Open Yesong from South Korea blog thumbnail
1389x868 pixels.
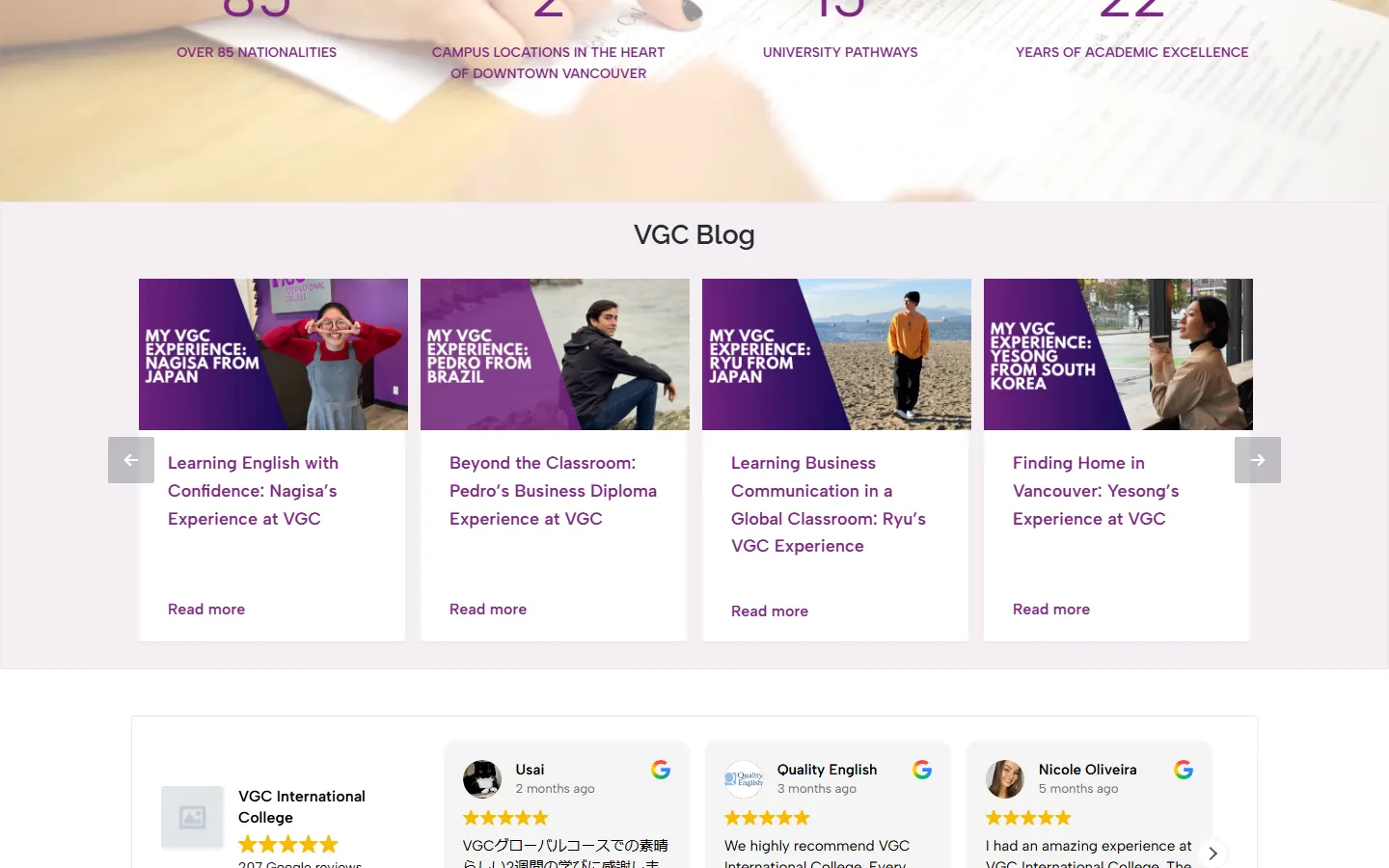pyautogui.click(x=1118, y=354)
